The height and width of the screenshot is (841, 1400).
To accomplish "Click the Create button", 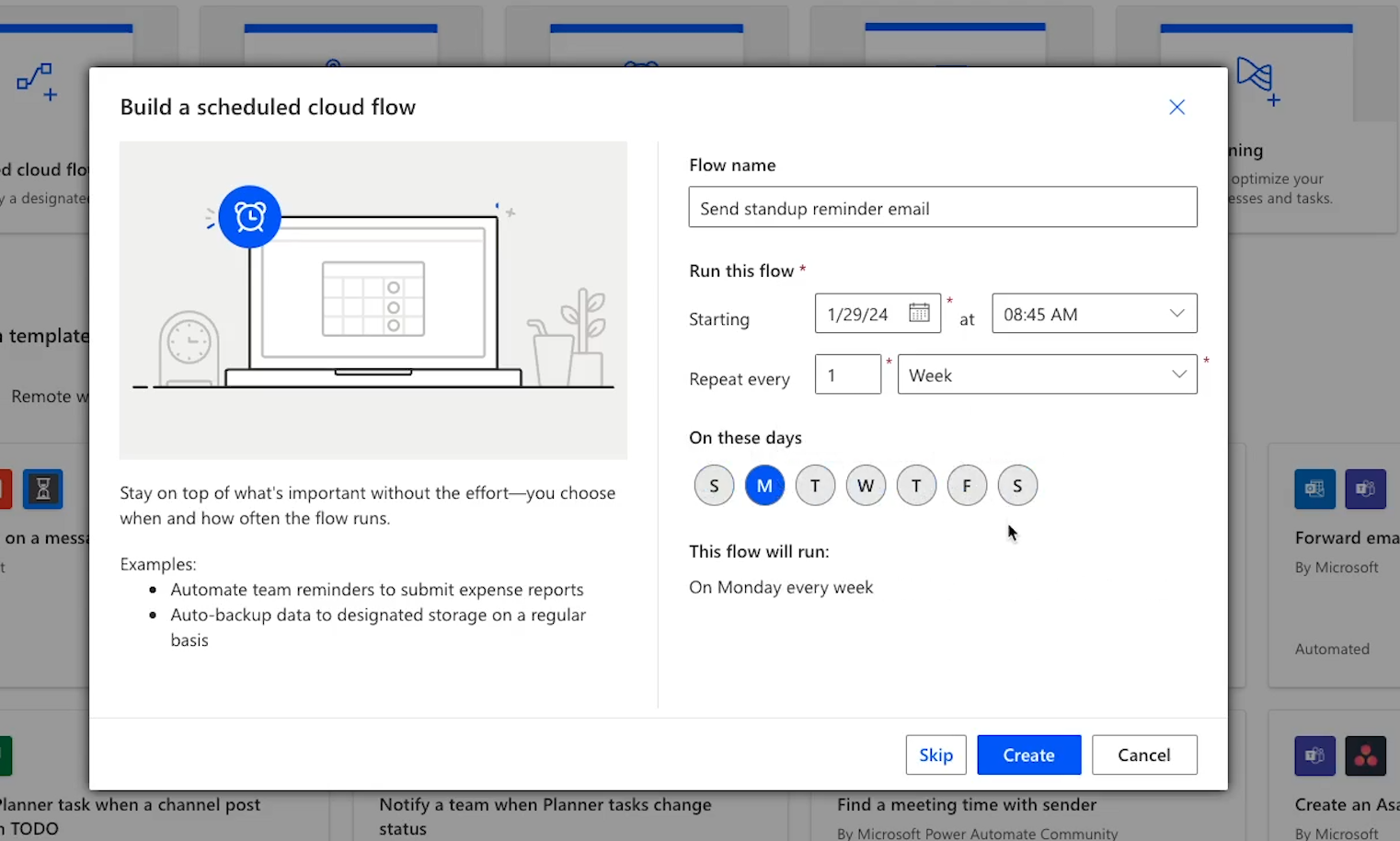I will [x=1028, y=755].
